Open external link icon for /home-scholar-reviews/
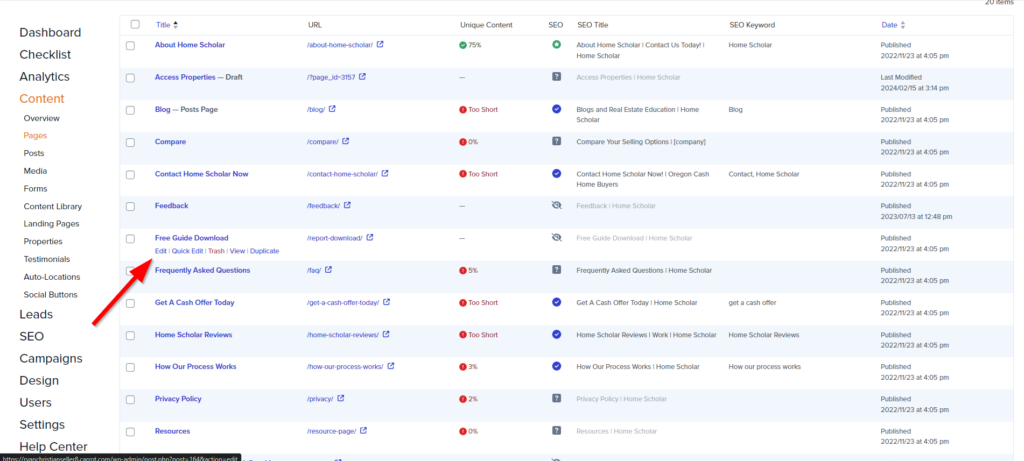This screenshot has height=461, width=1024. (x=386, y=334)
